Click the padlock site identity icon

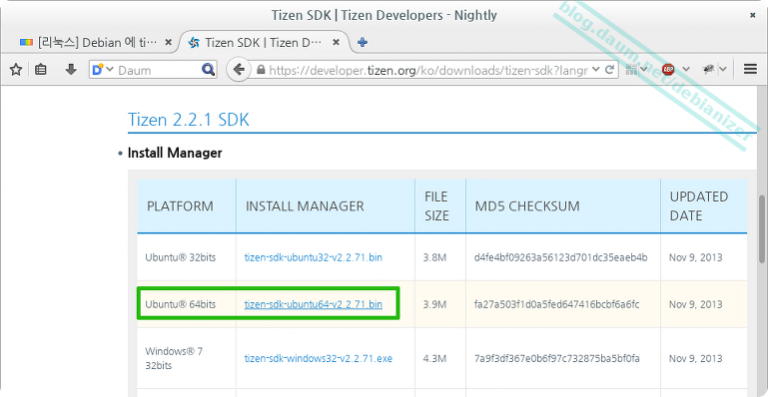click(261, 70)
